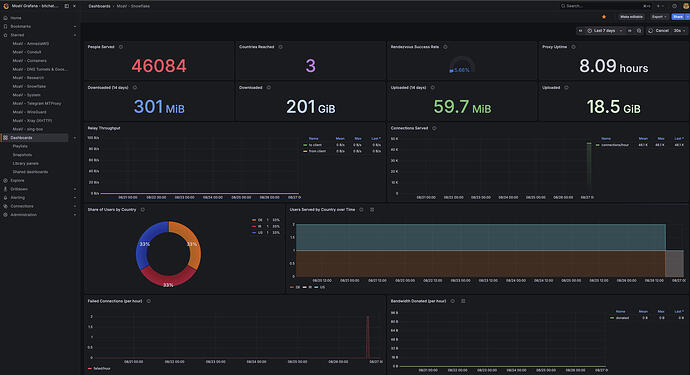Click the Last column header in the Relay Throughput legend
Screen dimensions: 690x375
[375, 139]
